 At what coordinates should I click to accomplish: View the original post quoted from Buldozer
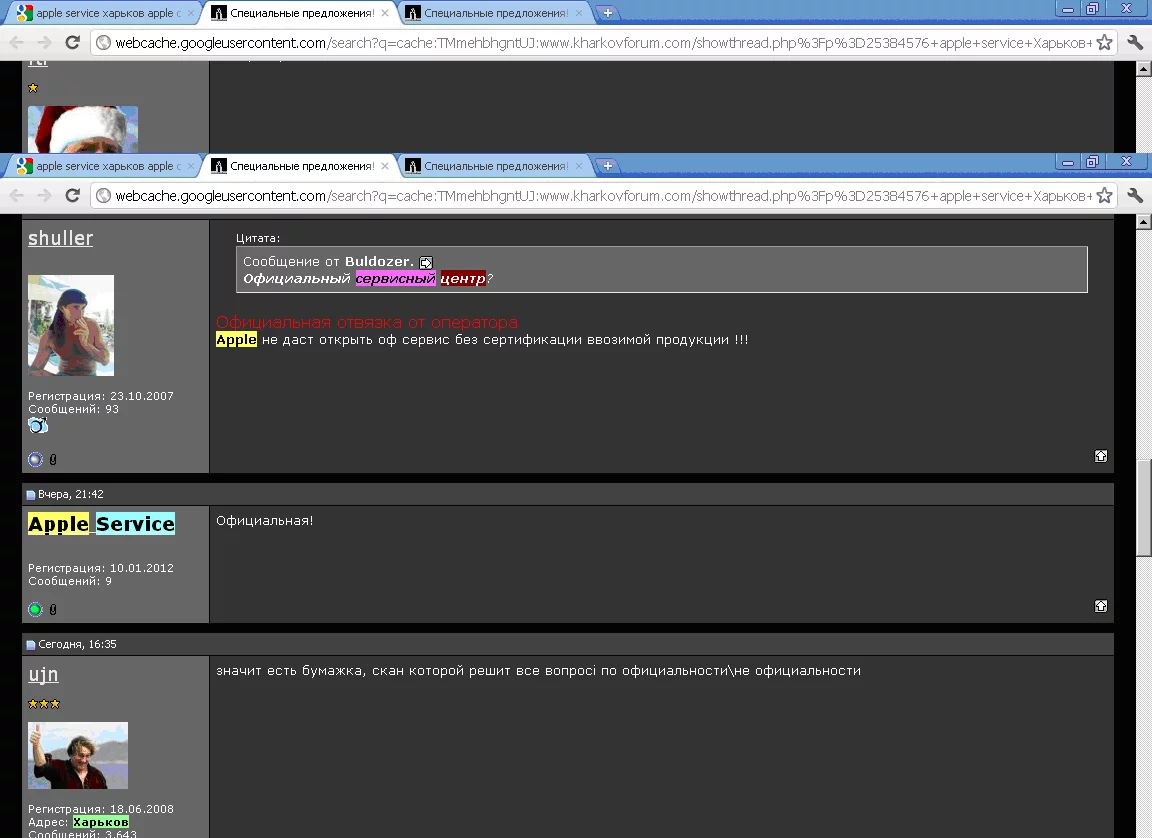[426, 262]
